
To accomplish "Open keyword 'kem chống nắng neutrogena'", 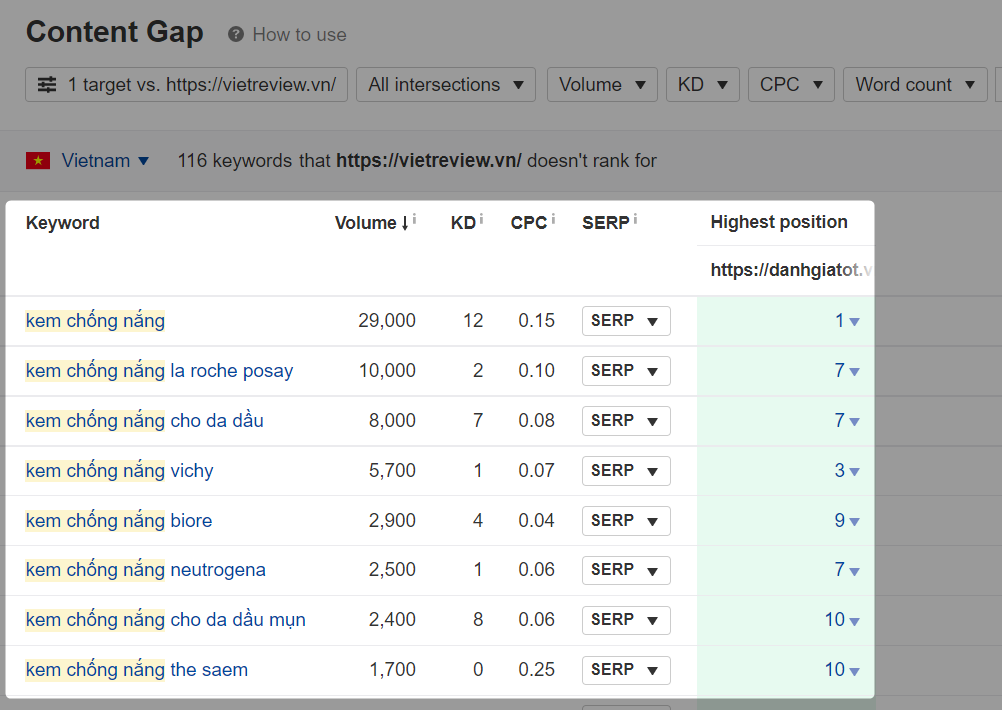I will pyautogui.click(x=146, y=569).
